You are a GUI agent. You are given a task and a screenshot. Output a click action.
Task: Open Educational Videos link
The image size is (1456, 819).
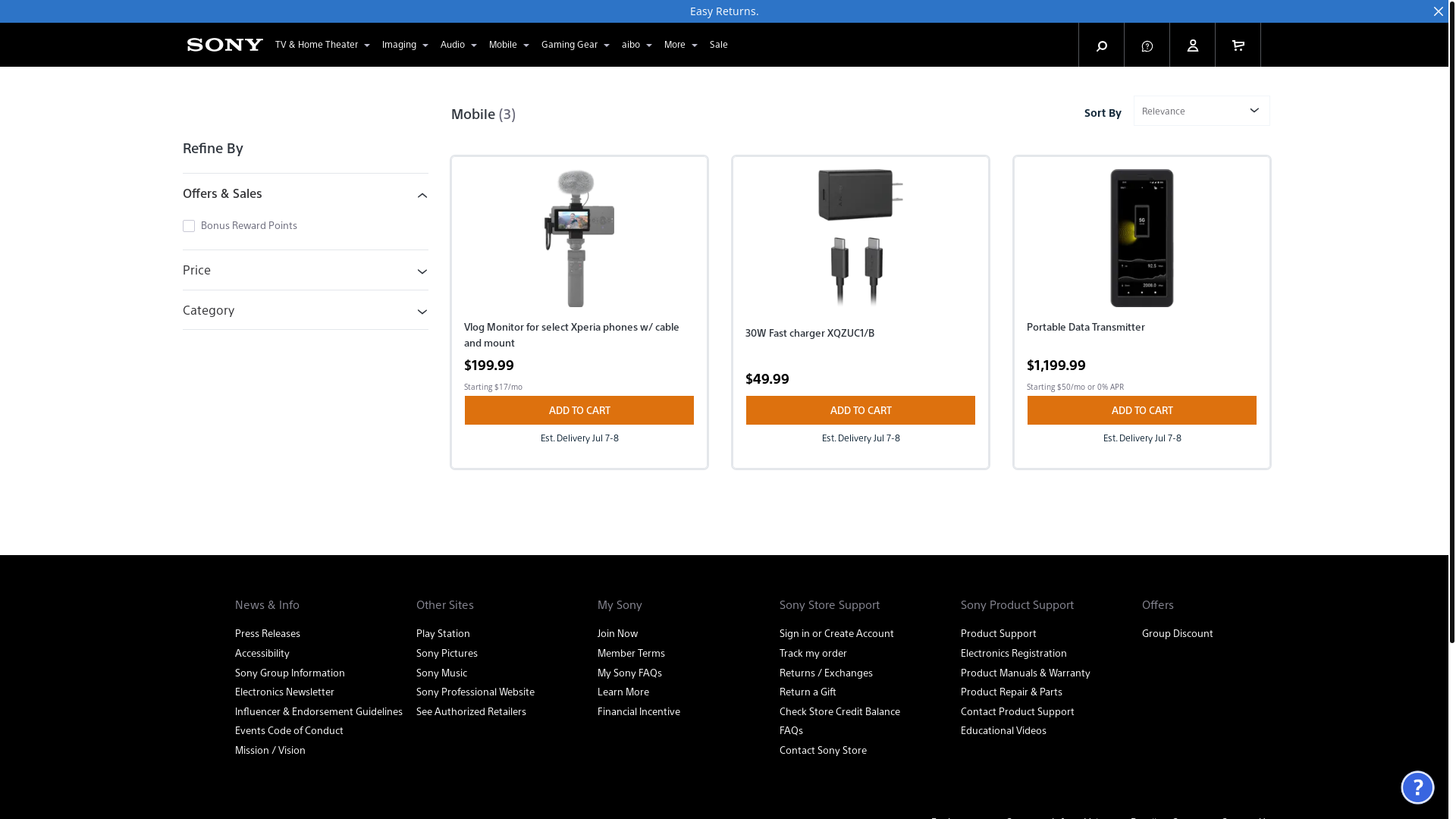(x=1003, y=731)
